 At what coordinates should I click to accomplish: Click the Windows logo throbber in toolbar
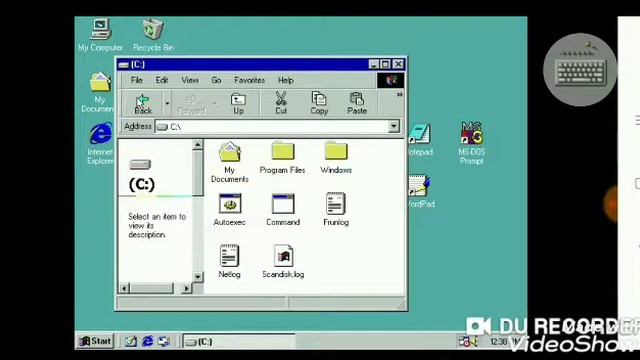(x=391, y=80)
